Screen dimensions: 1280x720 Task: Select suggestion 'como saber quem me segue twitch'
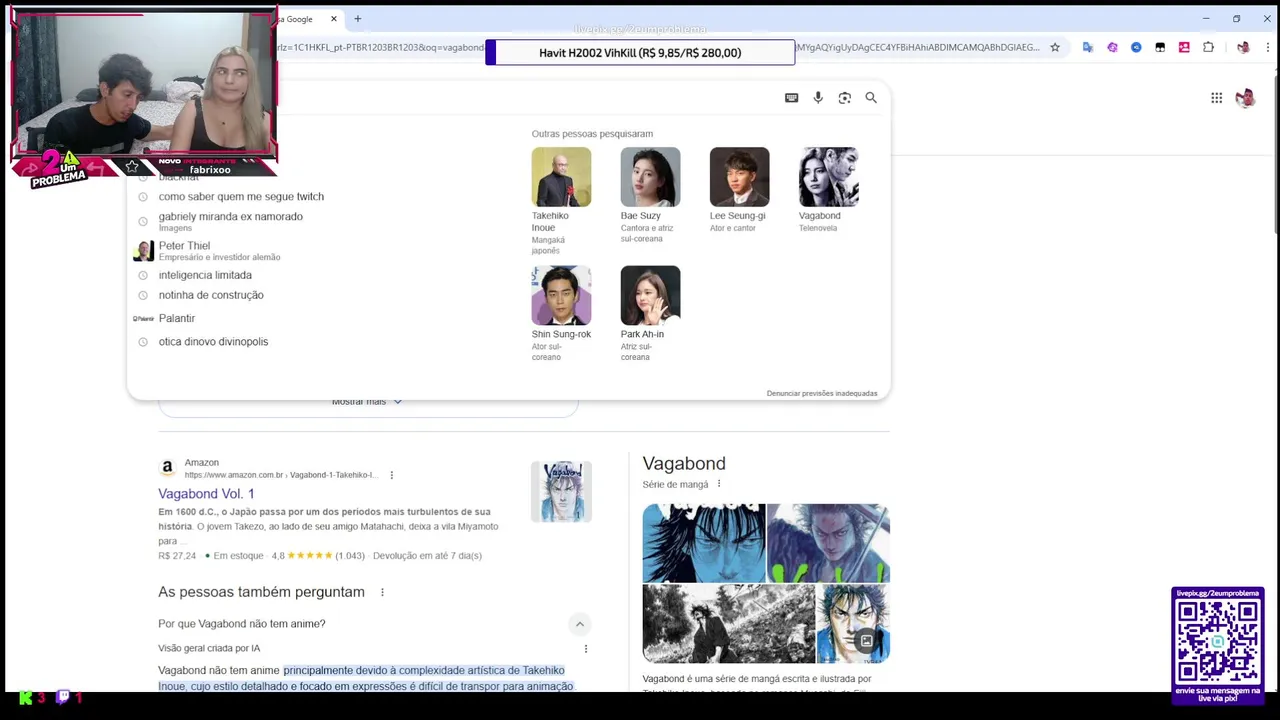click(241, 197)
